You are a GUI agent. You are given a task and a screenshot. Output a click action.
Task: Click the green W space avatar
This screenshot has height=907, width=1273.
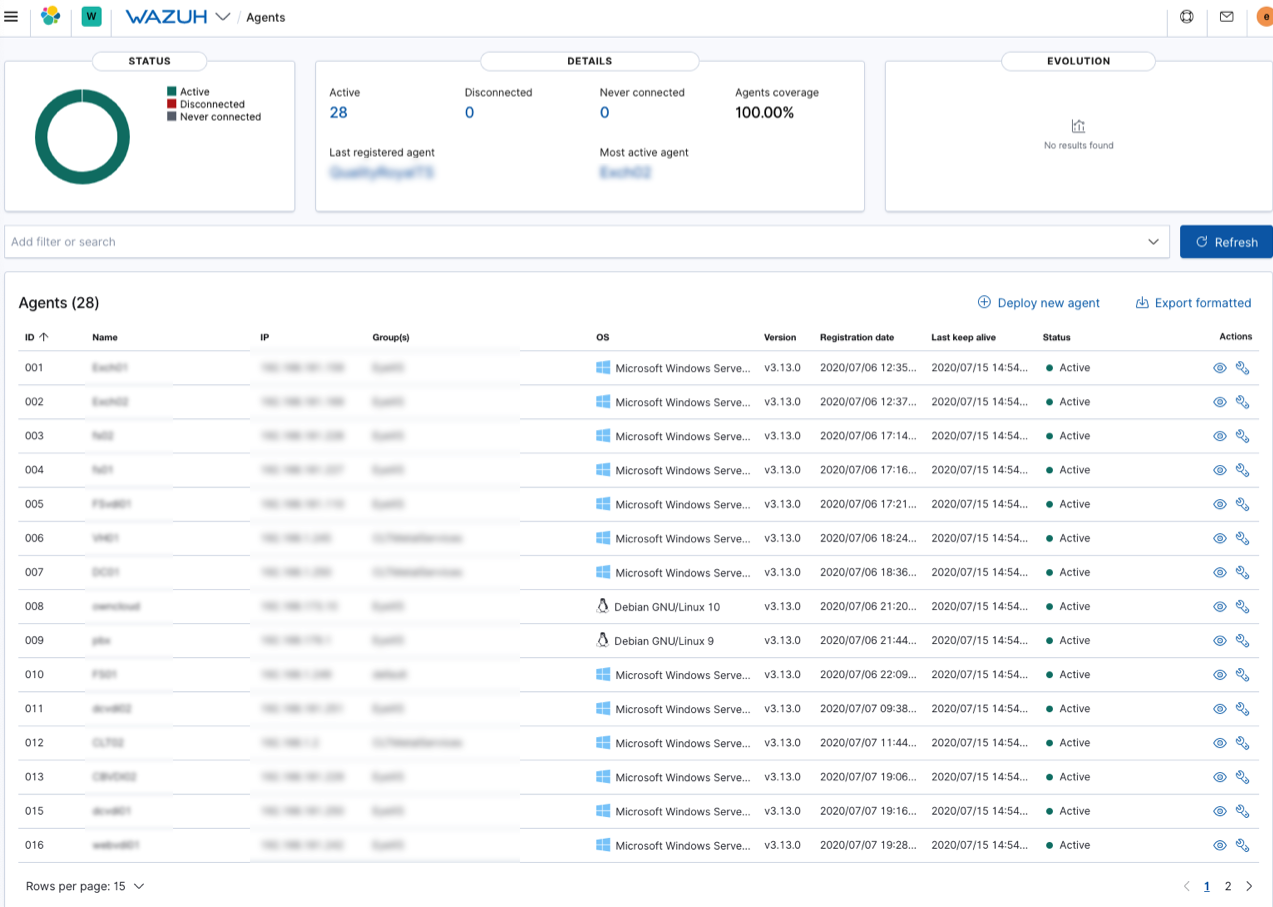pyautogui.click(x=91, y=17)
